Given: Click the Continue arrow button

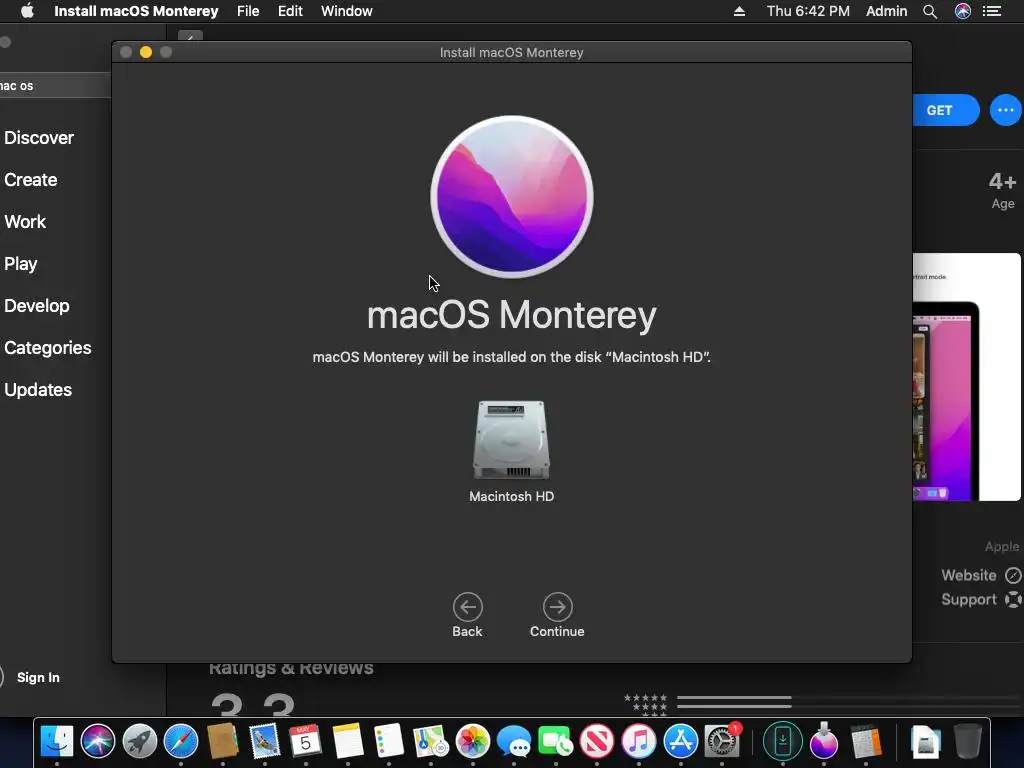Looking at the screenshot, I should pos(557,607).
